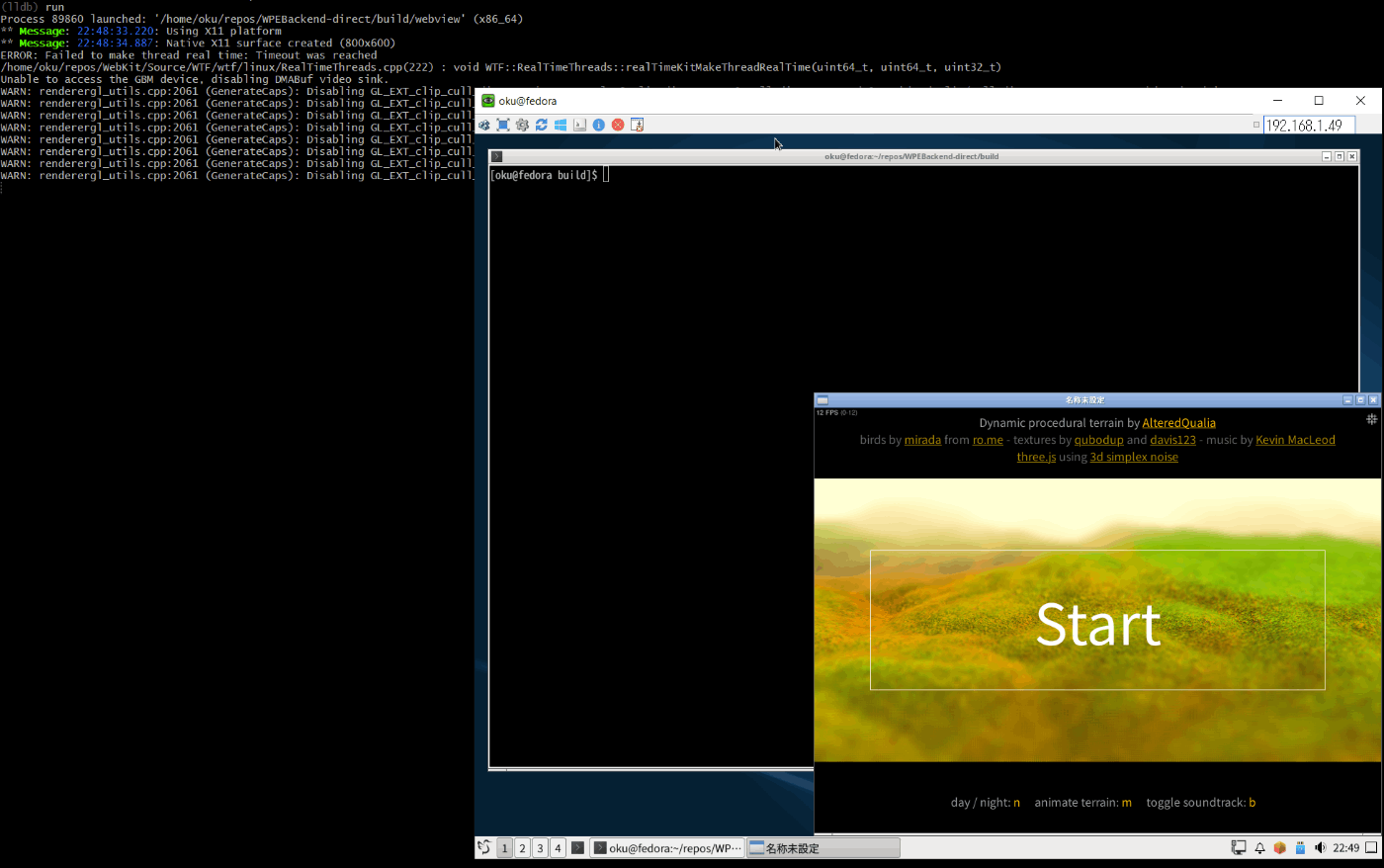Click the red disconnect icon

point(618,125)
